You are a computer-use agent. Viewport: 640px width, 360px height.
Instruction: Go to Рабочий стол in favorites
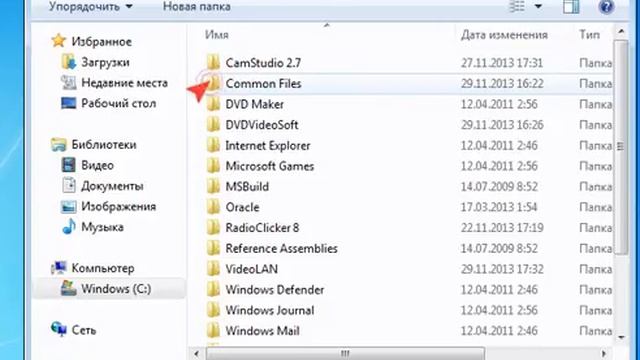[118, 104]
